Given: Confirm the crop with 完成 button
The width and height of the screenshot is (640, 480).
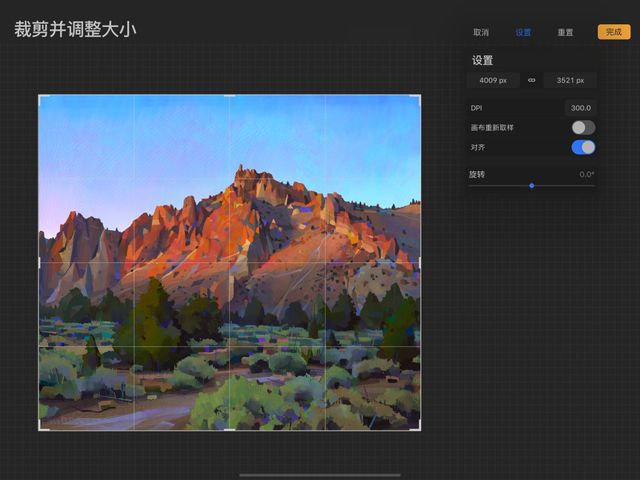Looking at the screenshot, I should (x=614, y=32).
